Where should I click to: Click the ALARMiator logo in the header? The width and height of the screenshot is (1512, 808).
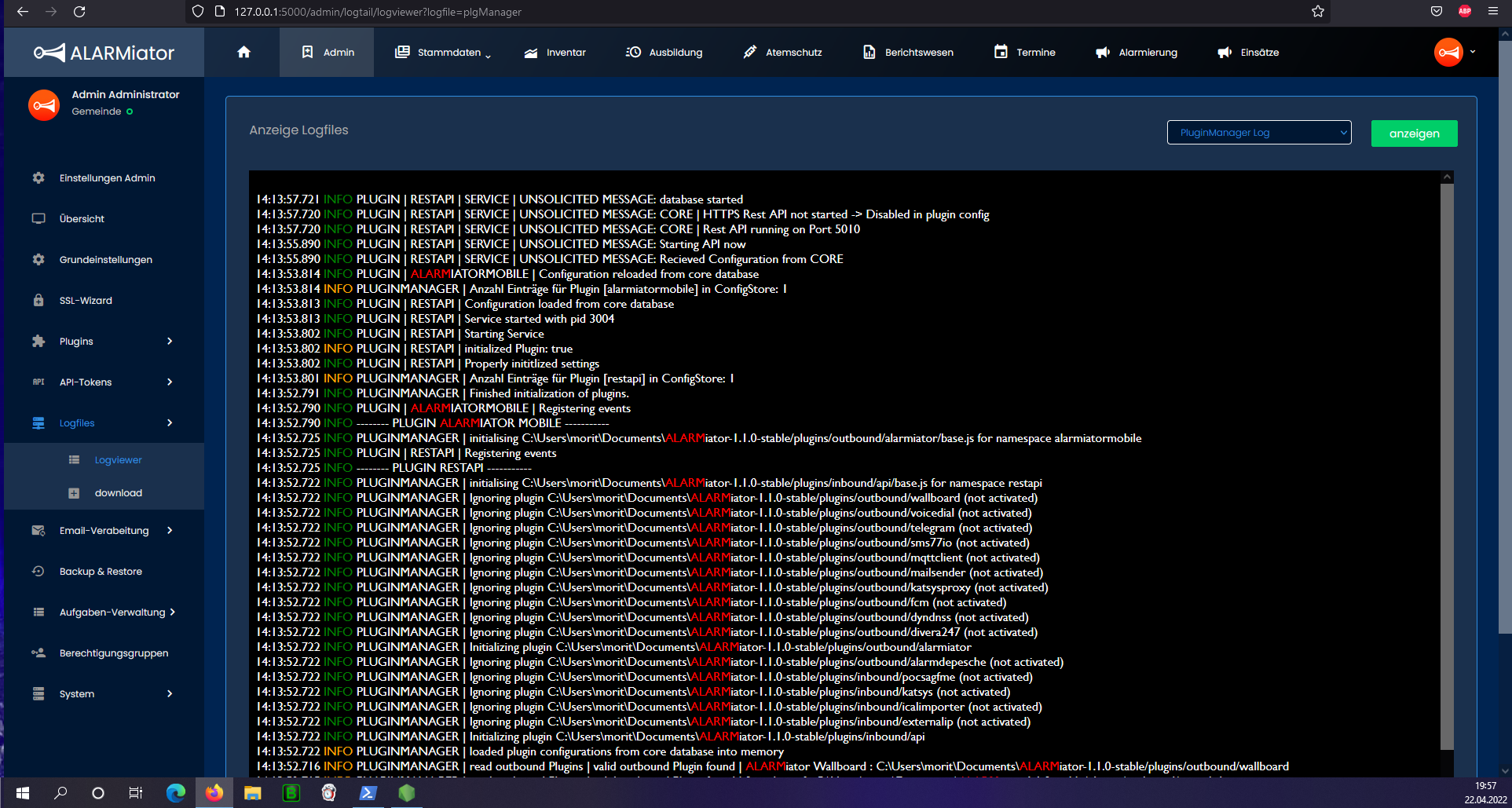pyautogui.click(x=104, y=53)
